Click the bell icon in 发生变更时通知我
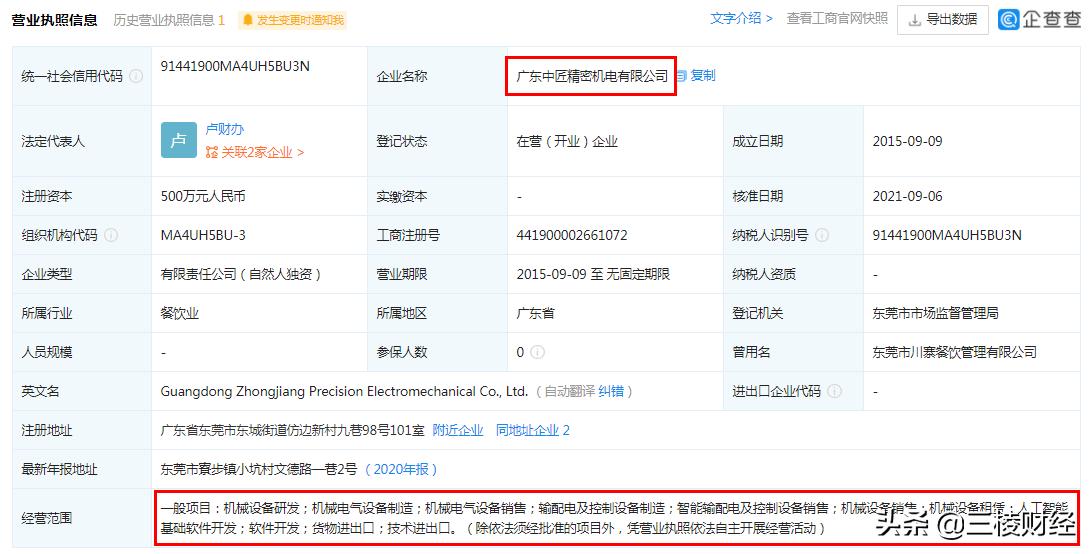 coord(248,20)
